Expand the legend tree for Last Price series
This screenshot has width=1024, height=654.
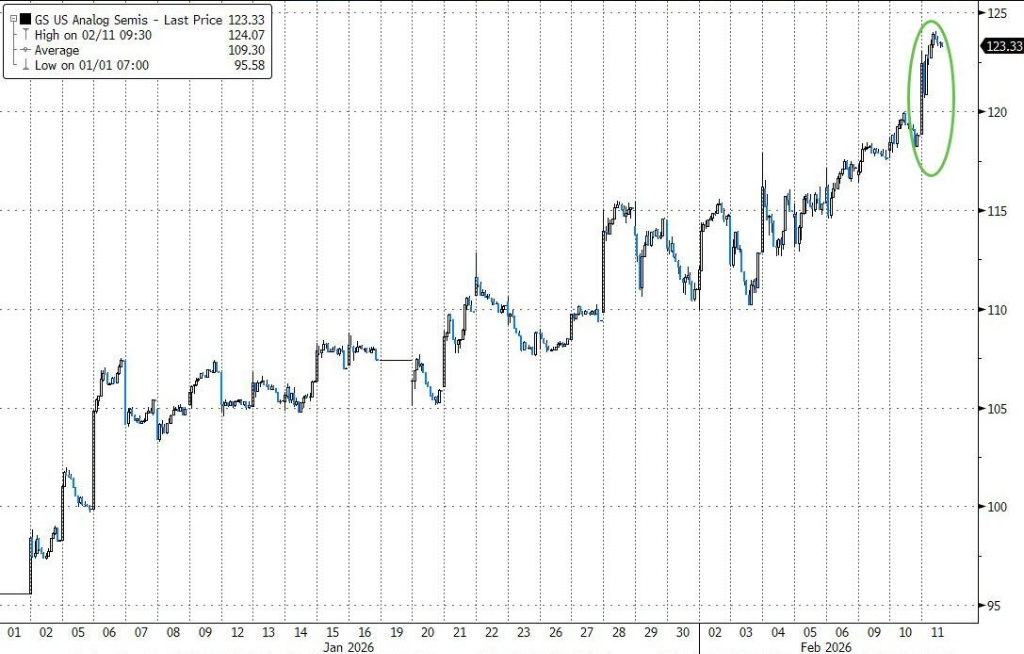tap(12, 18)
